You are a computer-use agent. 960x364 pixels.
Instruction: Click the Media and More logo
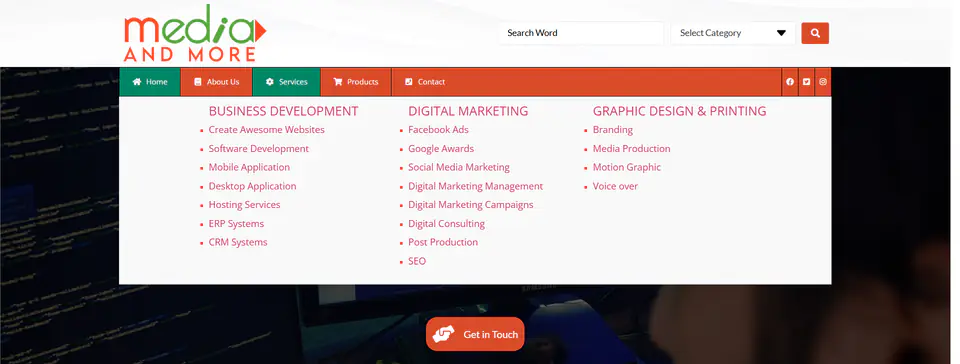tap(195, 33)
